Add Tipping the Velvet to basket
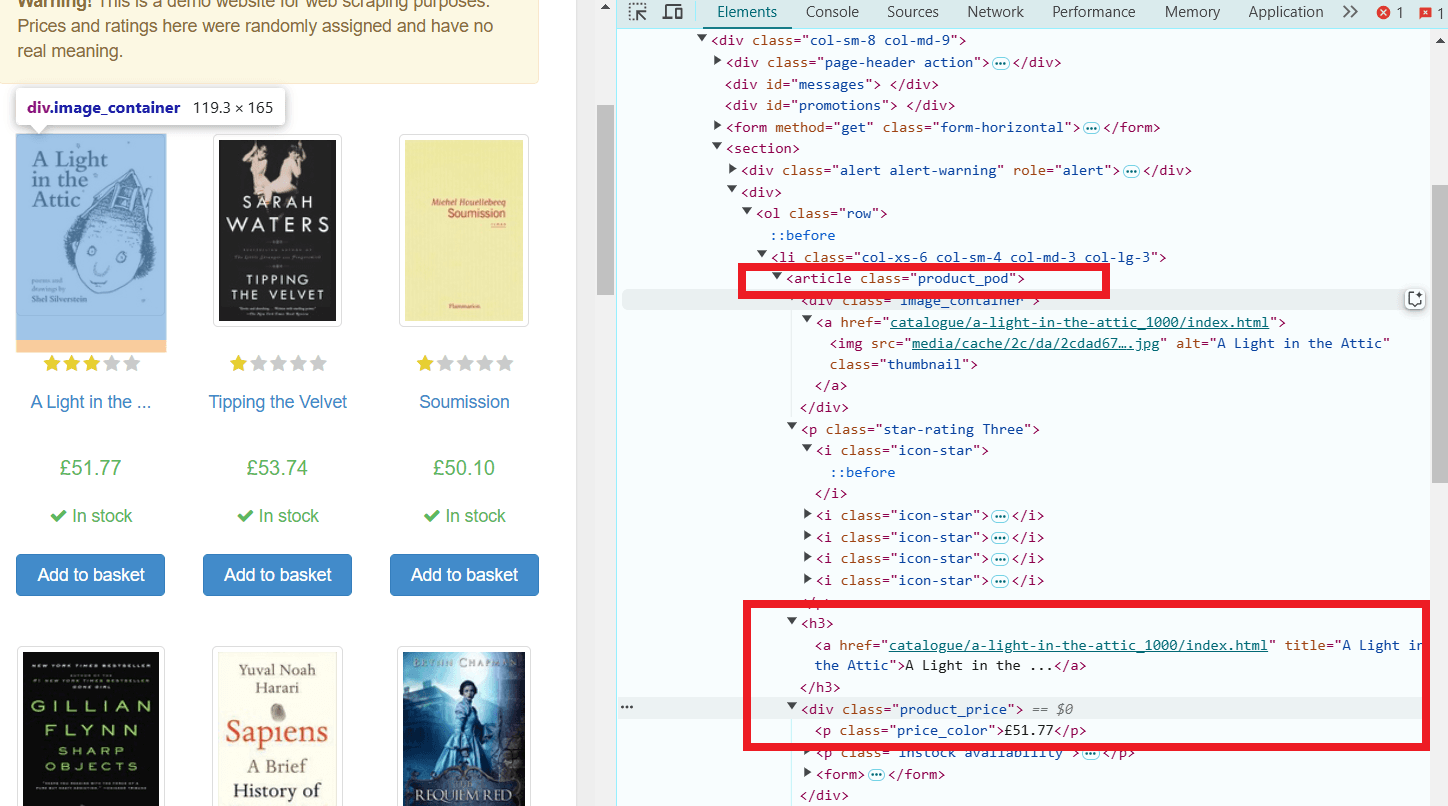The width and height of the screenshot is (1448, 806). pyautogui.click(x=277, y=575)
